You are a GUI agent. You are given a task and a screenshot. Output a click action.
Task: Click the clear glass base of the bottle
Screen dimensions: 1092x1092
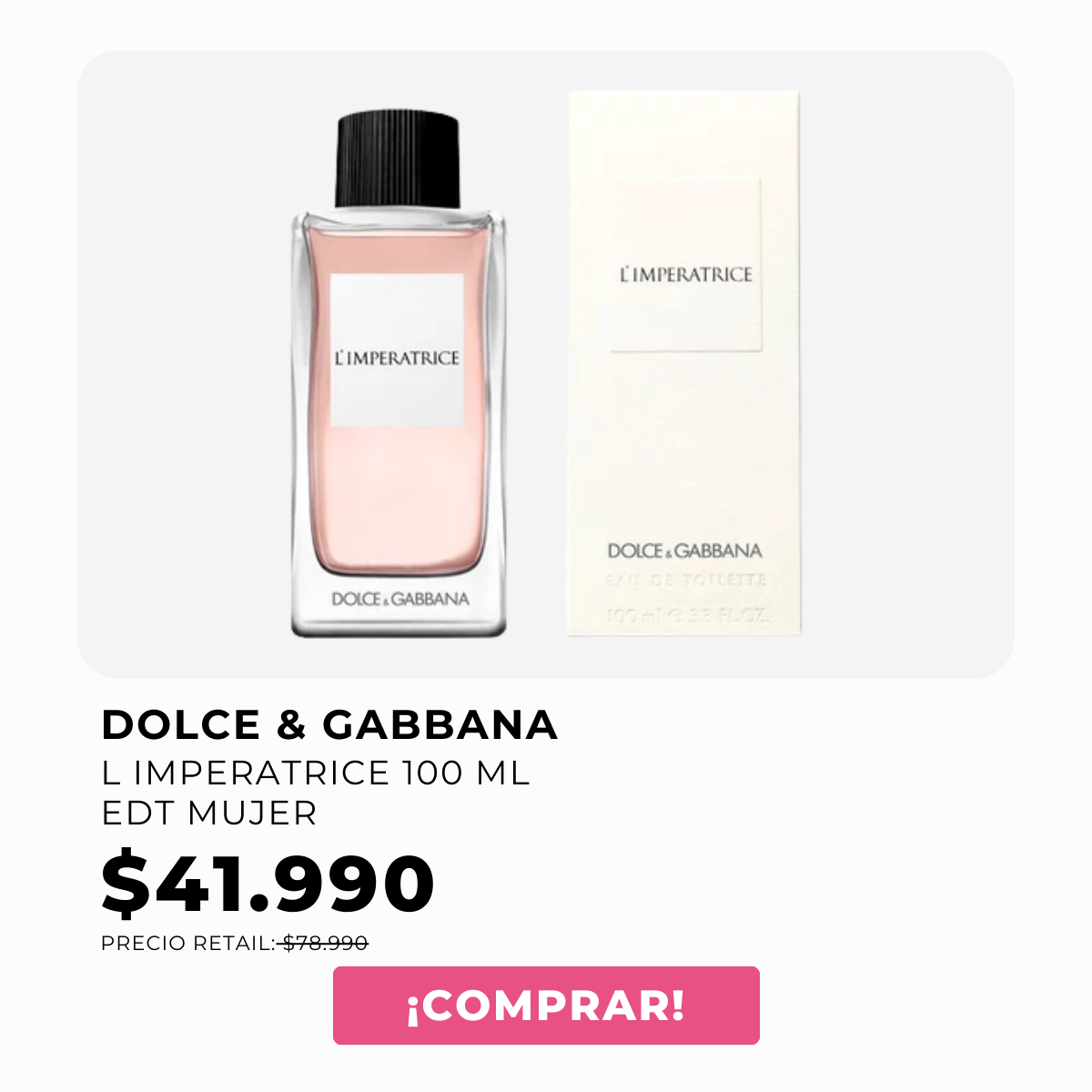coord(399,621)
